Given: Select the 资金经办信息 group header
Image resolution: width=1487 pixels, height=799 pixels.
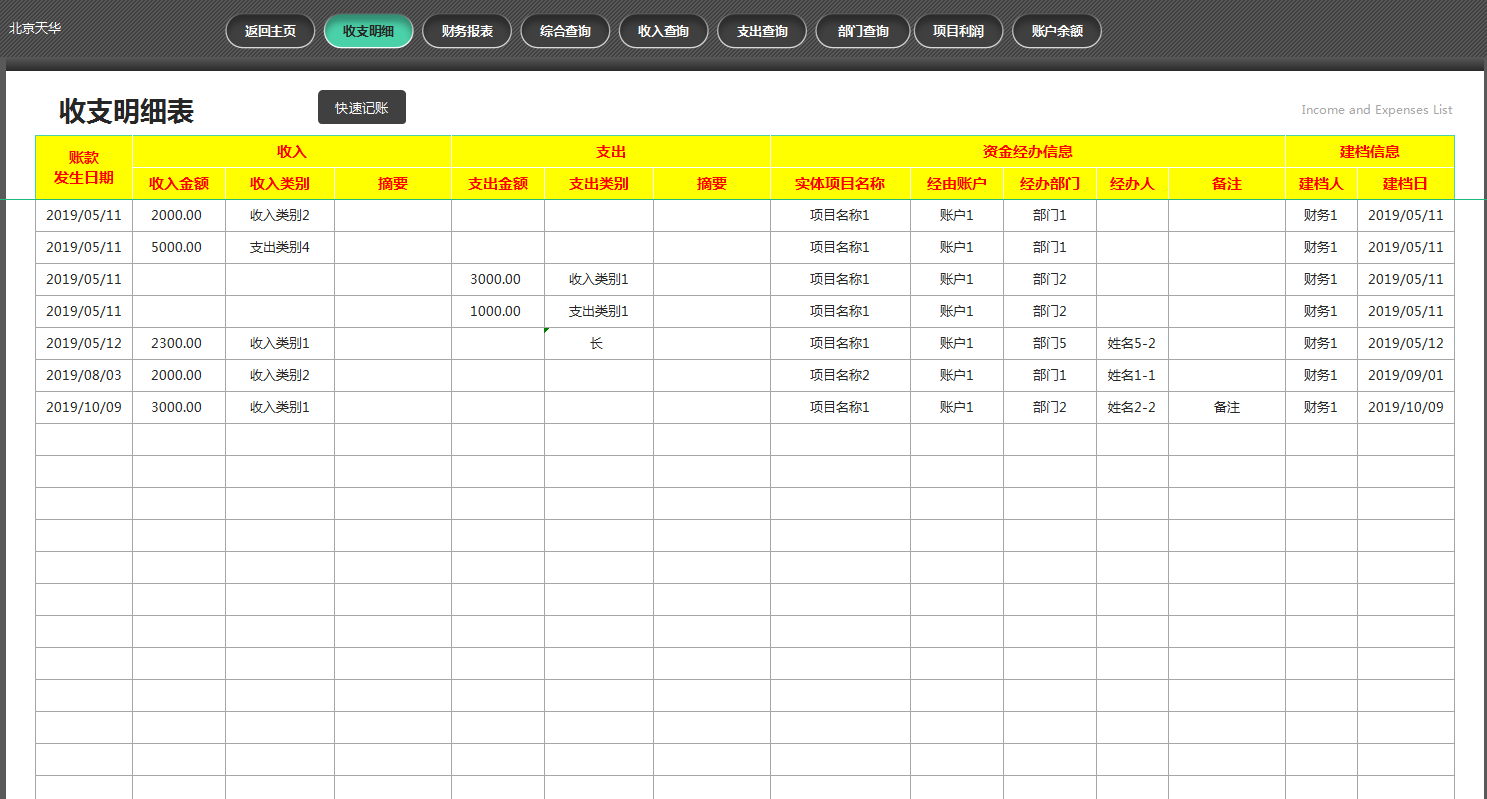Looking at the screenshot, I should pos(1028,152).
